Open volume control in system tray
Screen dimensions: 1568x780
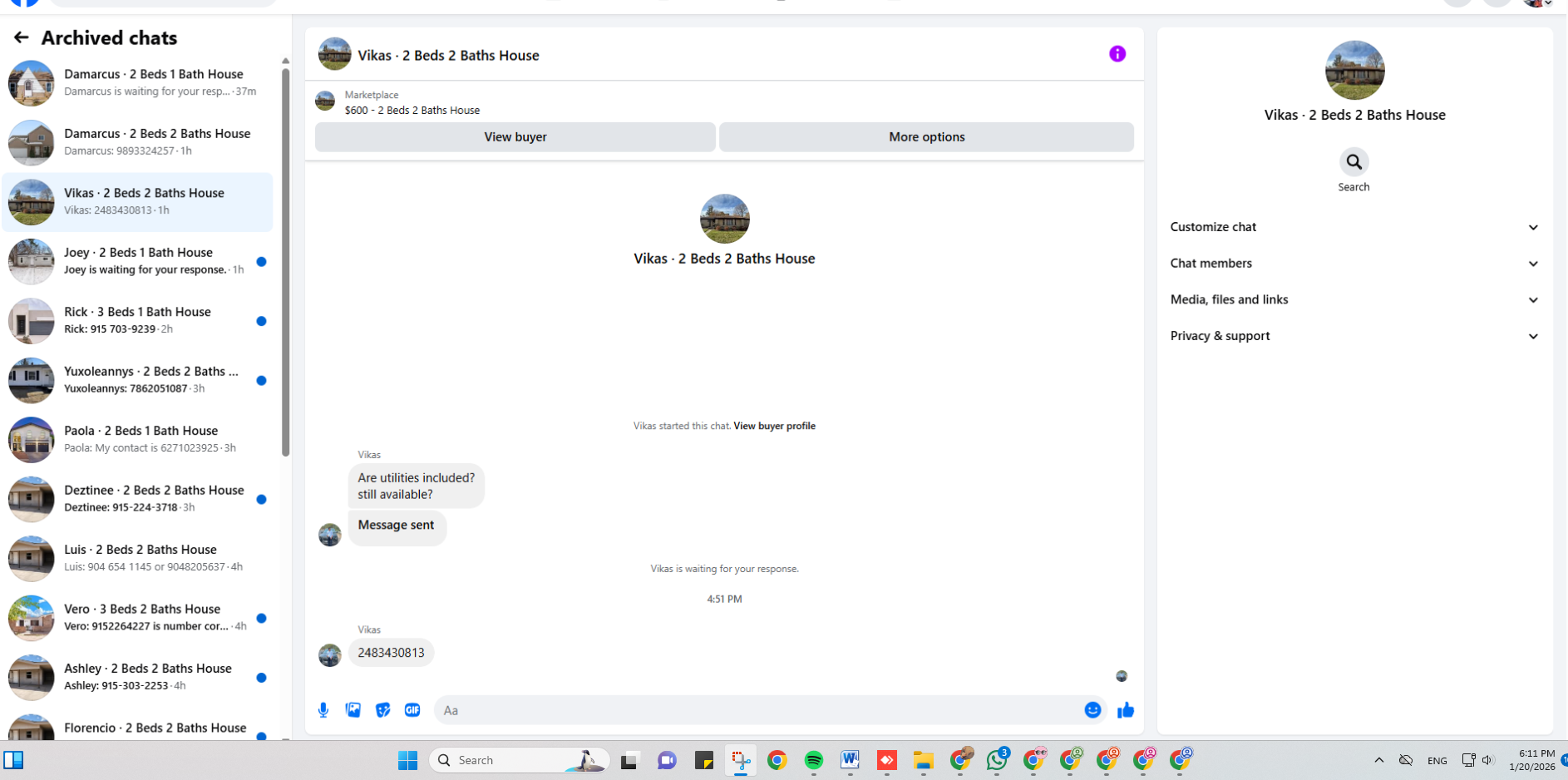pos(1488,760)
